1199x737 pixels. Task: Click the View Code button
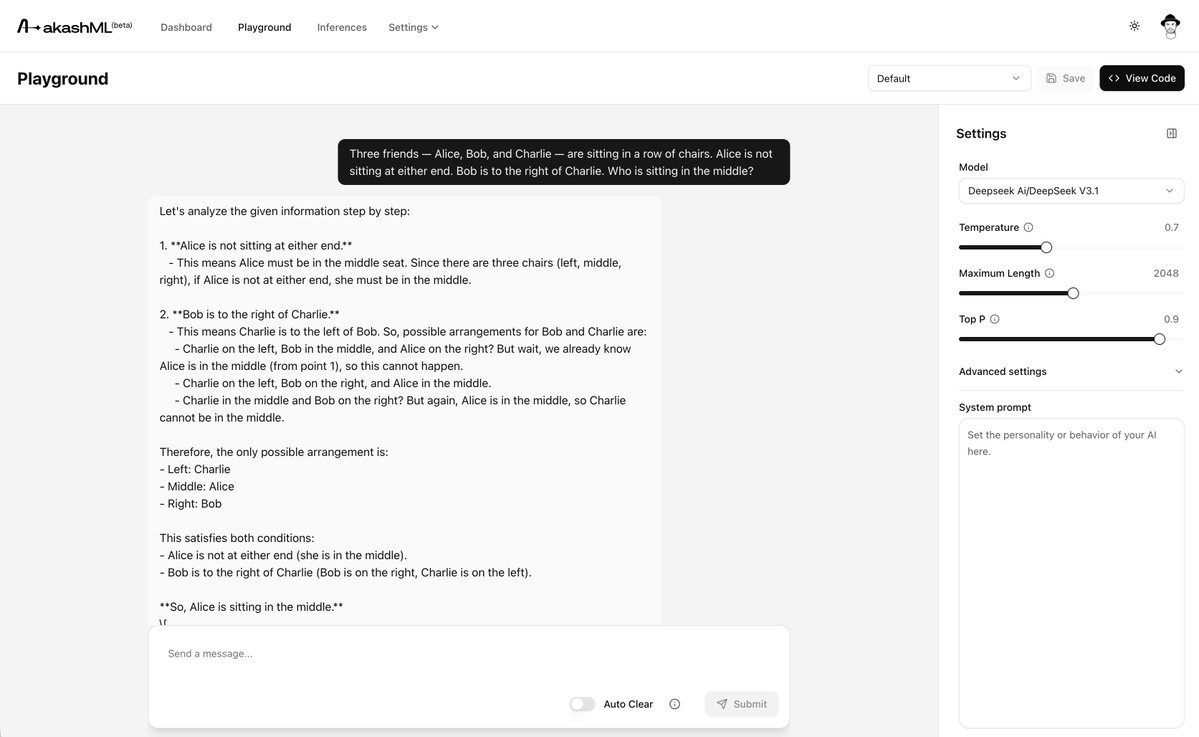pyautogui.click(x=1142, y=78)
